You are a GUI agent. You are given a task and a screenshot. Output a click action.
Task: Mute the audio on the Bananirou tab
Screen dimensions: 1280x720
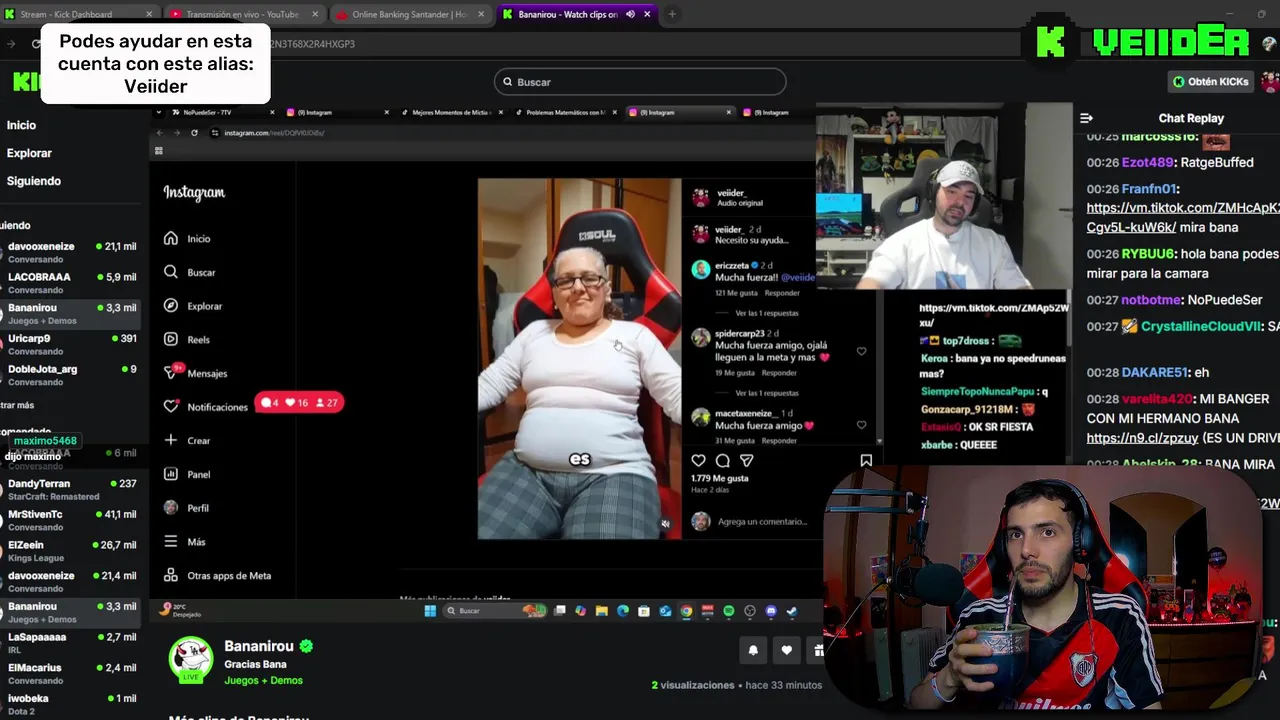click(630, 14)
